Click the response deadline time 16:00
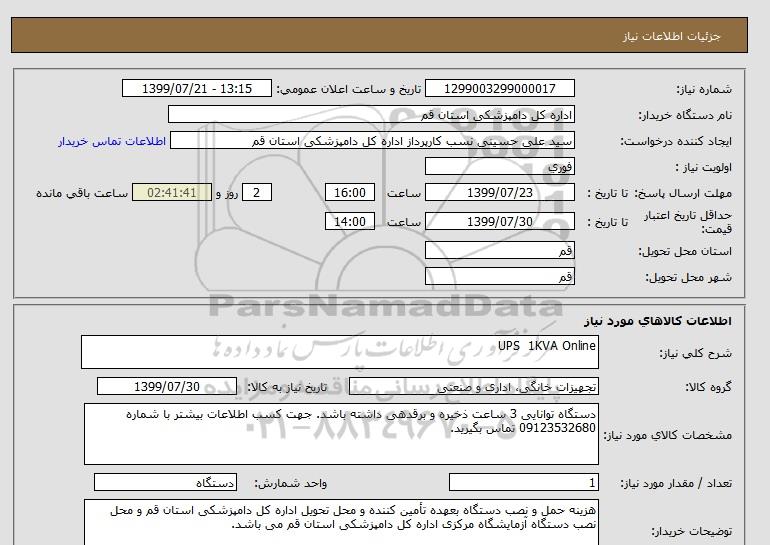 point(350,192)
